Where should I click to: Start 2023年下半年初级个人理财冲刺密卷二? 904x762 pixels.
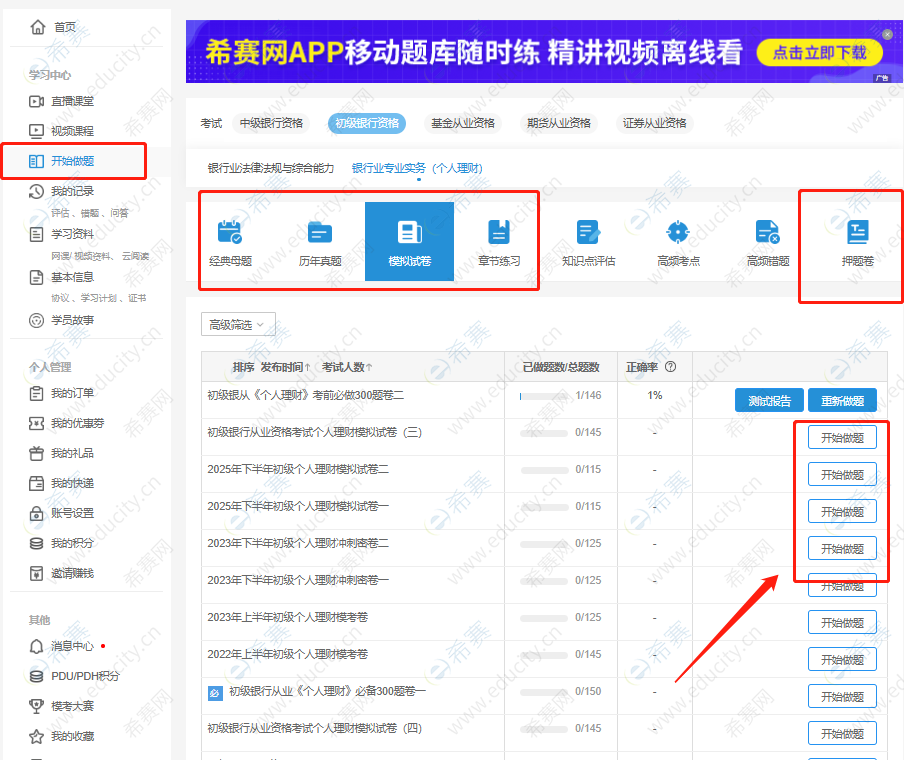click(842, 549)
